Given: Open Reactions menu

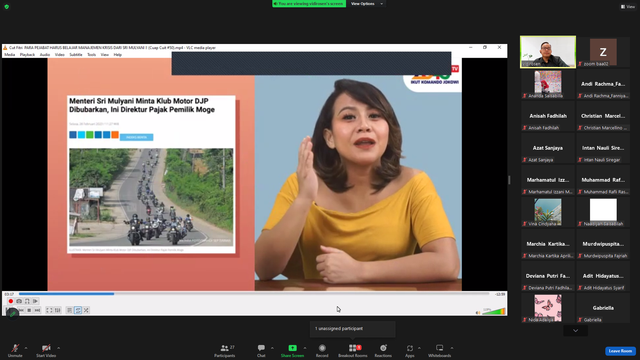Looking at the screenshot, I should pyautogui.click(x=383, y=351).
